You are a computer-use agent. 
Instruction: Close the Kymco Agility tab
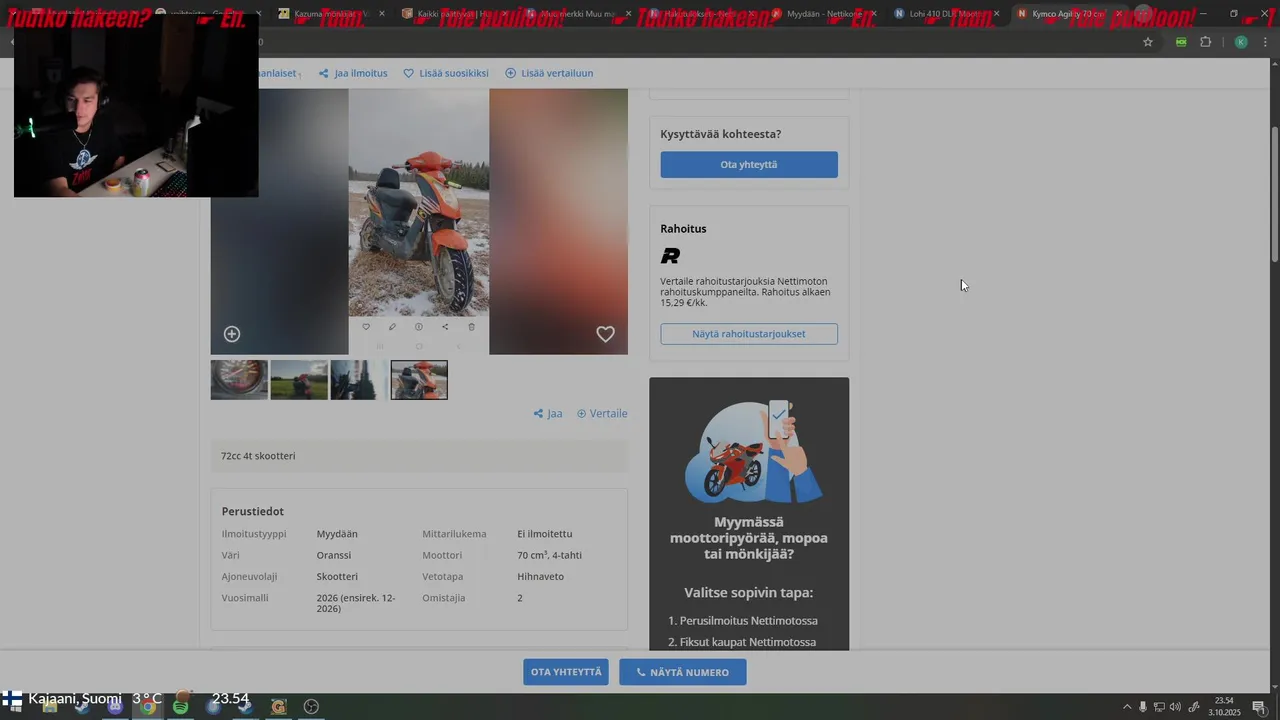(1119, 14)
